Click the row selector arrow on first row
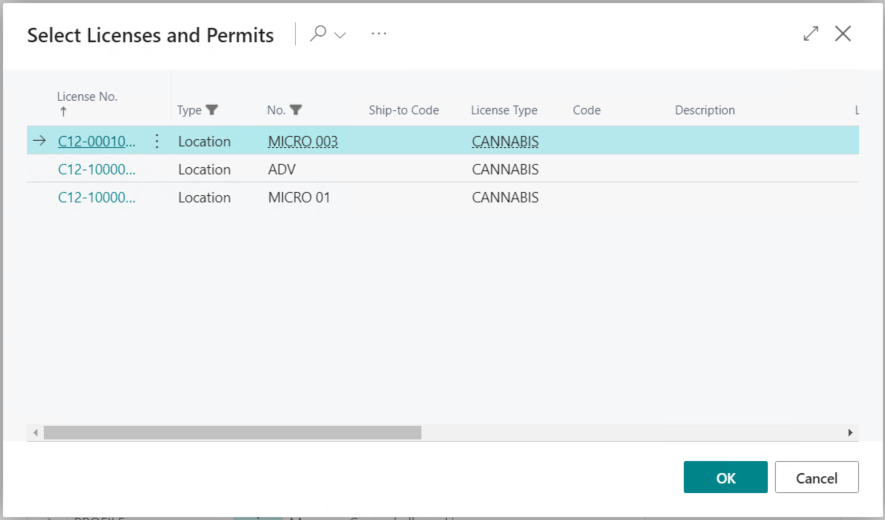The image size is (885, 520). pos(39,141)
